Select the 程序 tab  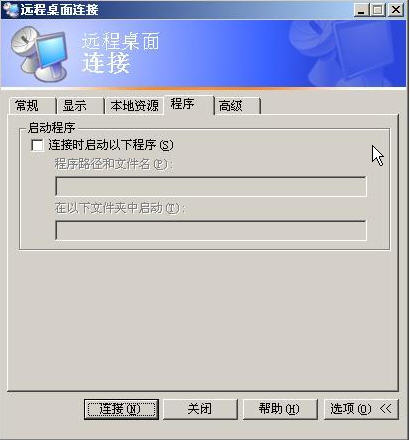tap(188, 105)
